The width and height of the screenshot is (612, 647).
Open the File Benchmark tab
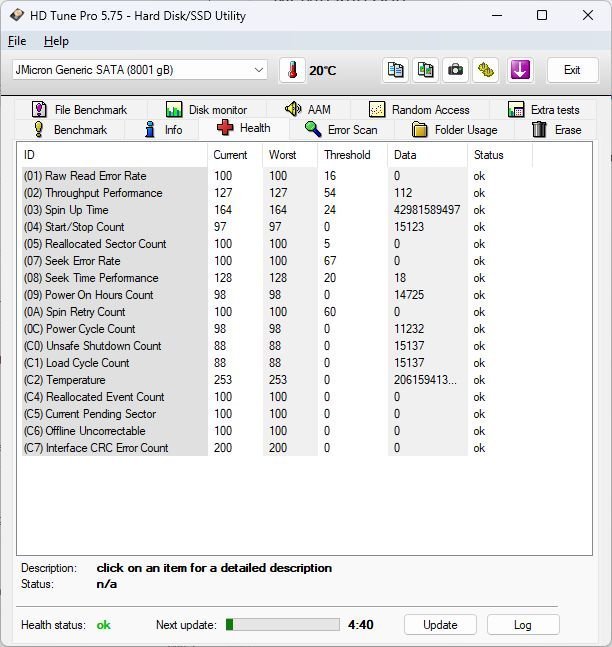click(81, 110)
